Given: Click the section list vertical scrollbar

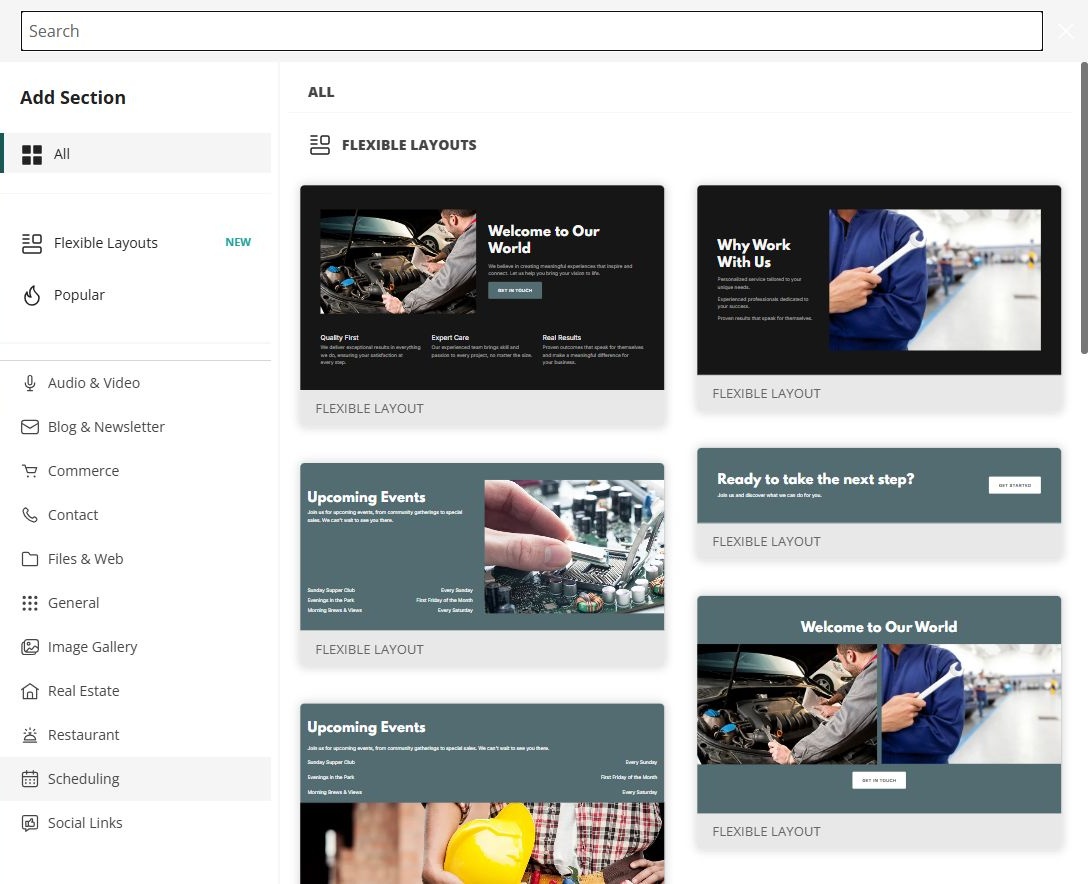Looking at the screenshot, I should pyautogui.click(x=1084, y=208).
